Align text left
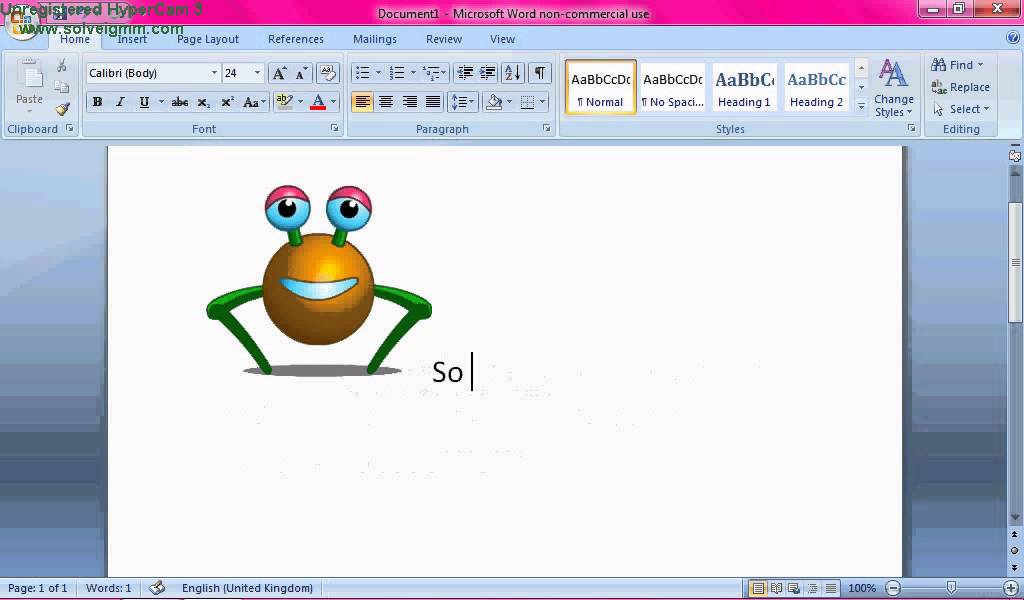Screen dimensions: 1024x600 point(362,102)
